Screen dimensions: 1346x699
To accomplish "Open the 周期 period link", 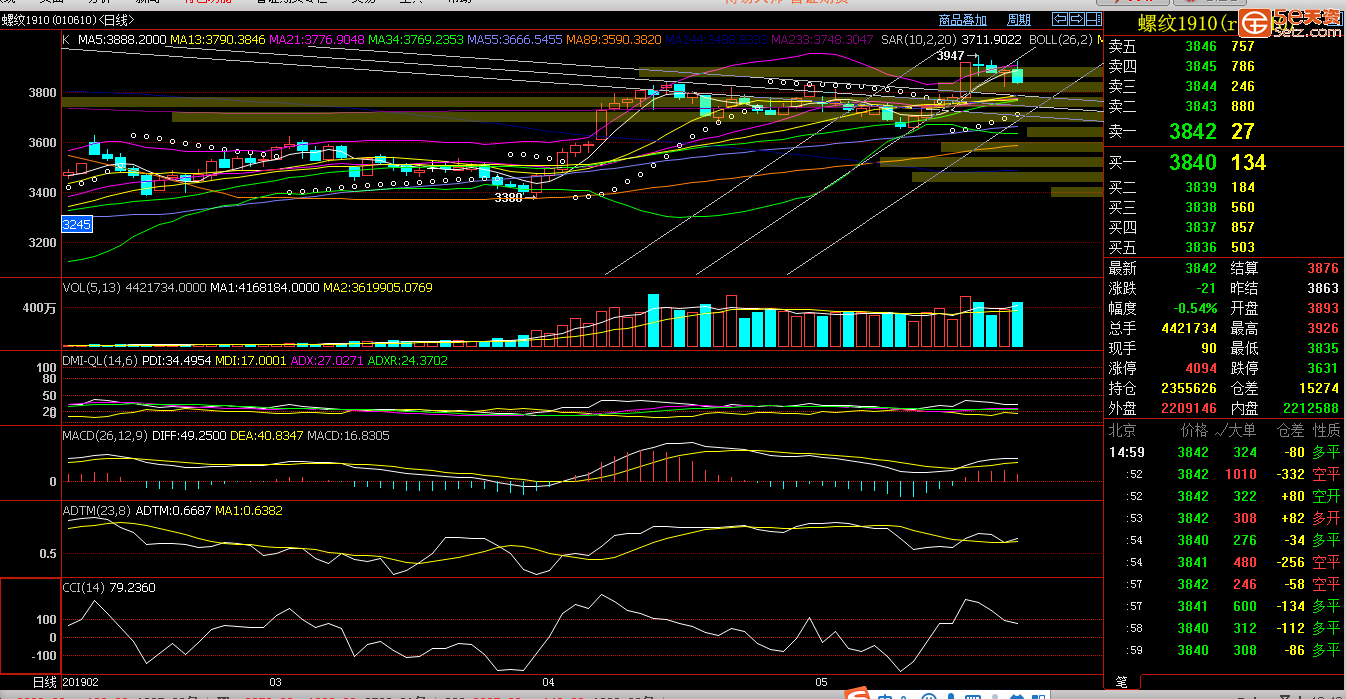I will click(1018, 20).
